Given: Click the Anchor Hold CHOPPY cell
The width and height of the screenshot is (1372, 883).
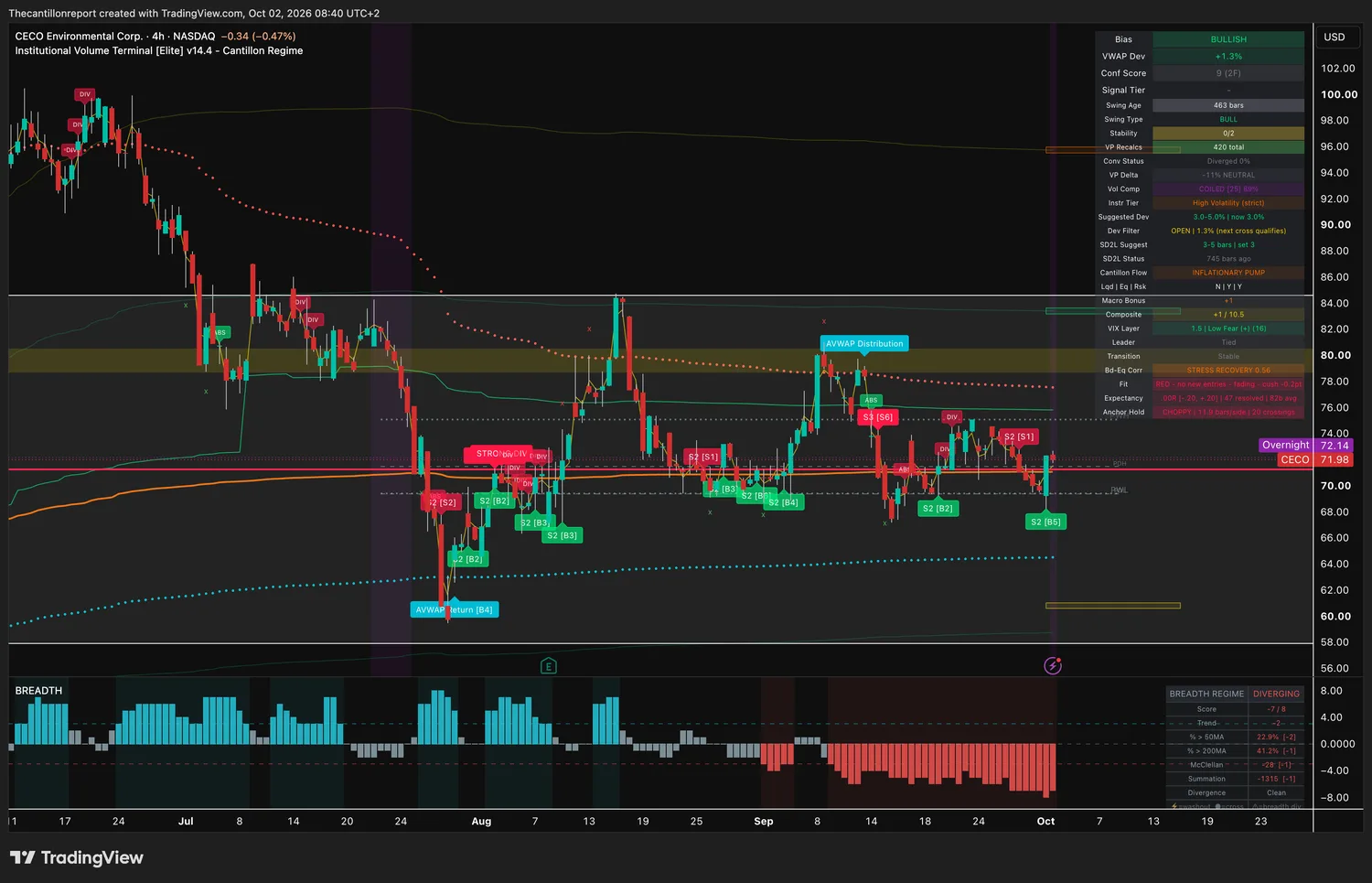Looking at the screenshot, I should click(1228, 412).
